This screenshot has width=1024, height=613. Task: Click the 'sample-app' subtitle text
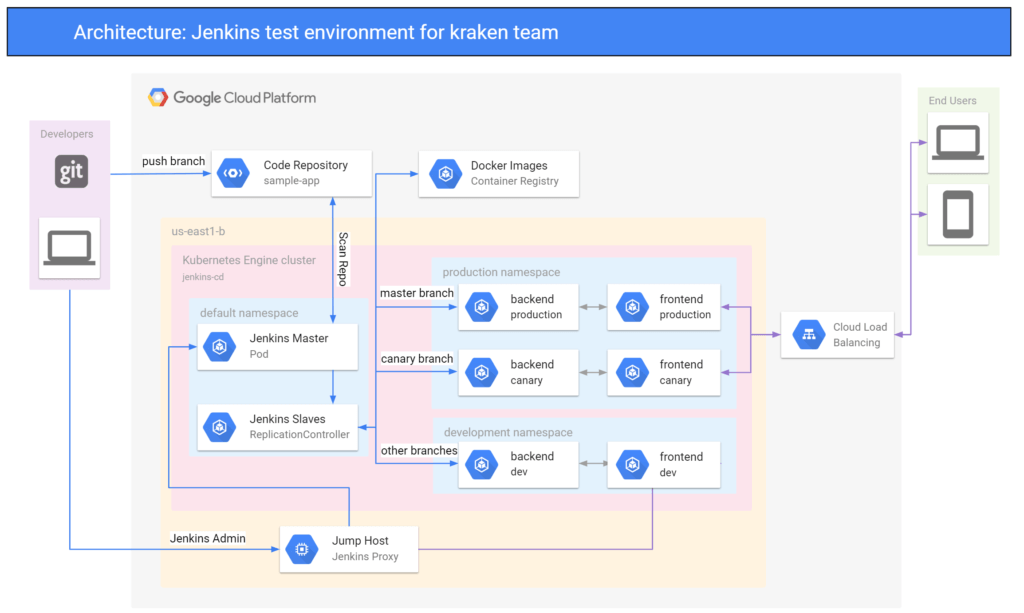(x=291, y=181)
